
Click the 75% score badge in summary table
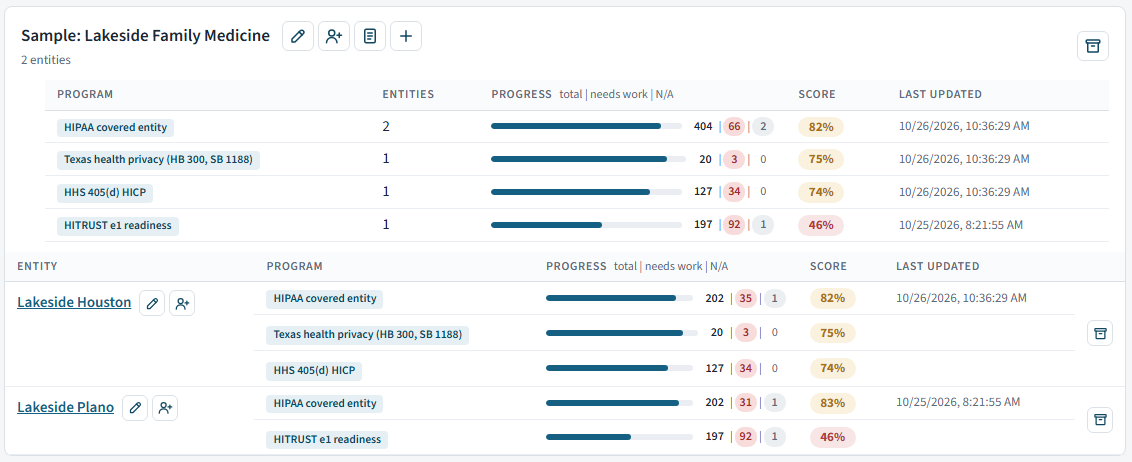821,160
